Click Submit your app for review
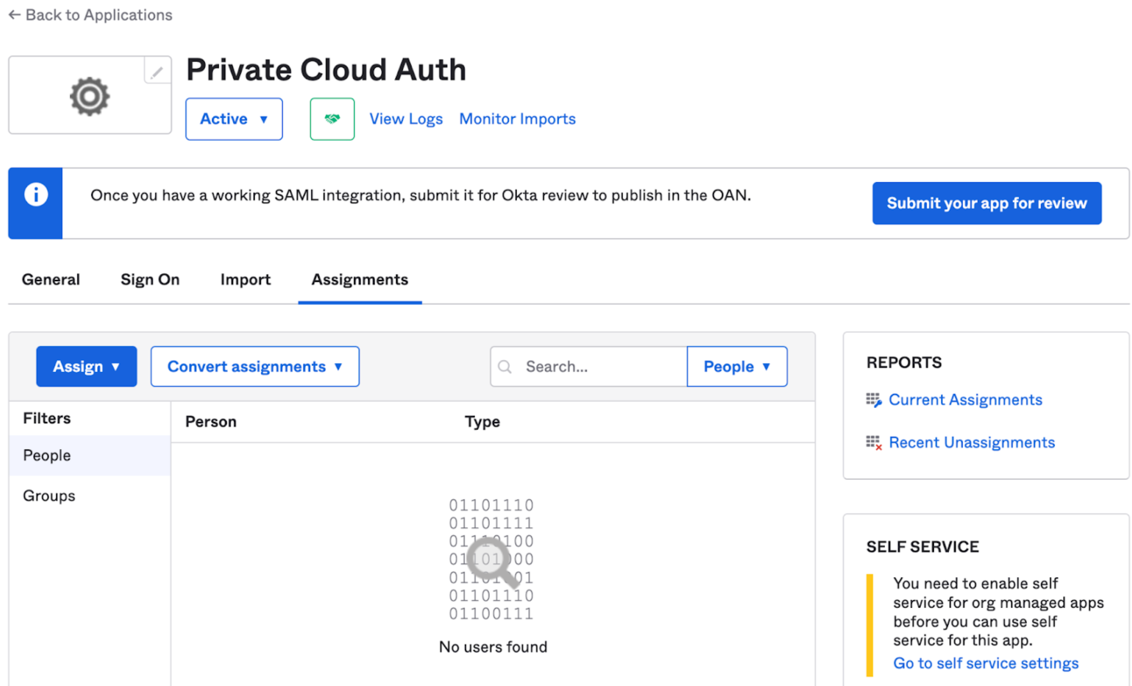The image size is (1132, 686). tap(986, 202)
